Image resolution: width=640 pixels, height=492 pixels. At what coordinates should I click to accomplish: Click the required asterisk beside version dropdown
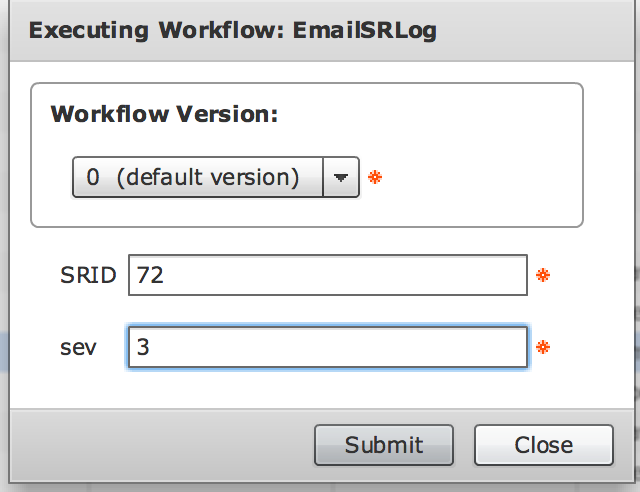point(375,177)
